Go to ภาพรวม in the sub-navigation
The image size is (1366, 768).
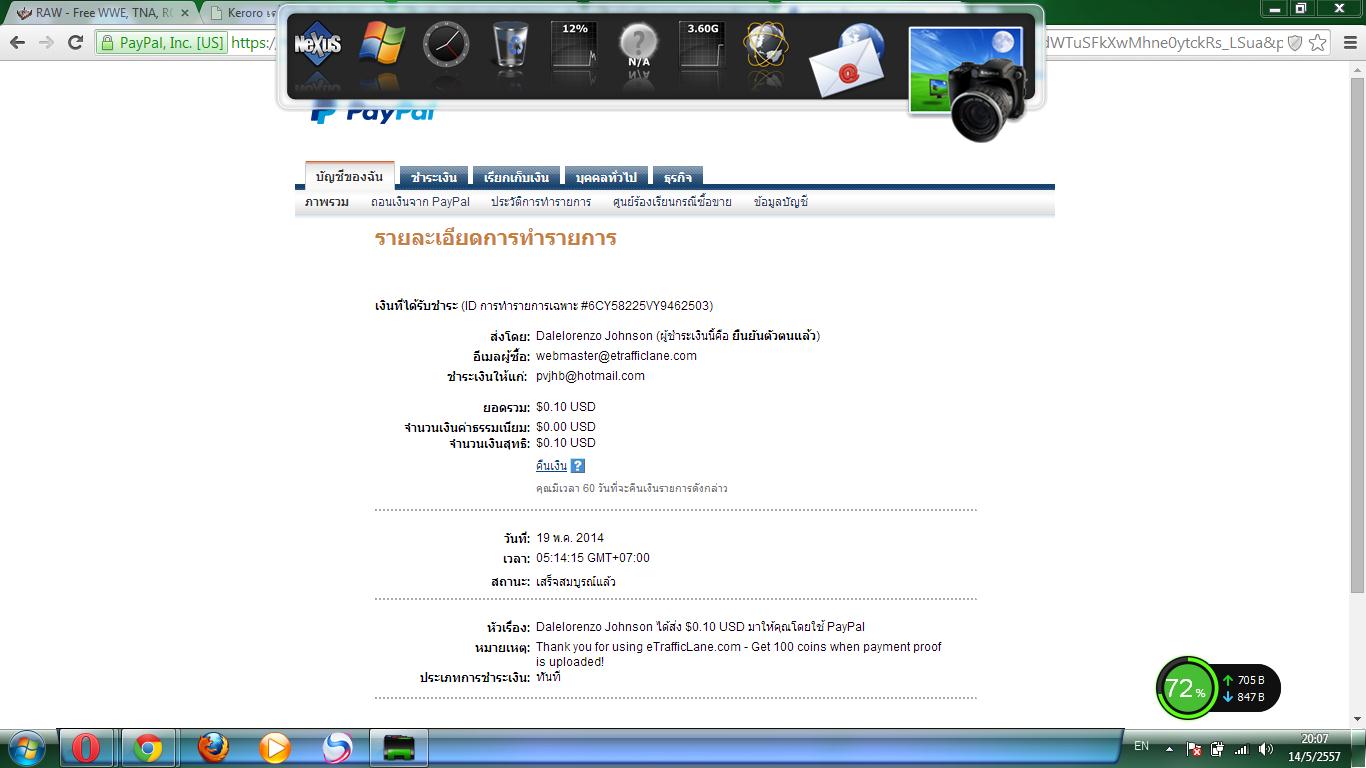327,202
